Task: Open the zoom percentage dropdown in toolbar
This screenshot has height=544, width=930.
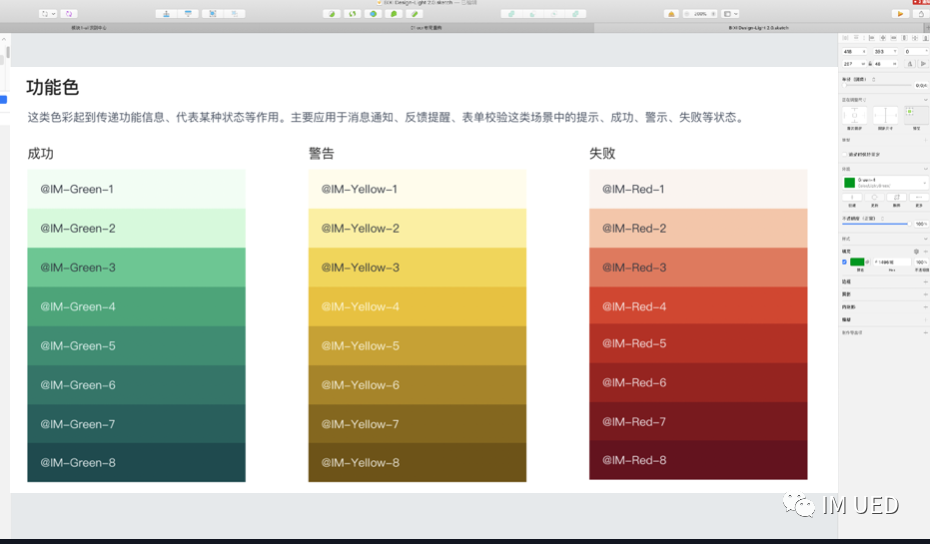Action: pos(702,14)
